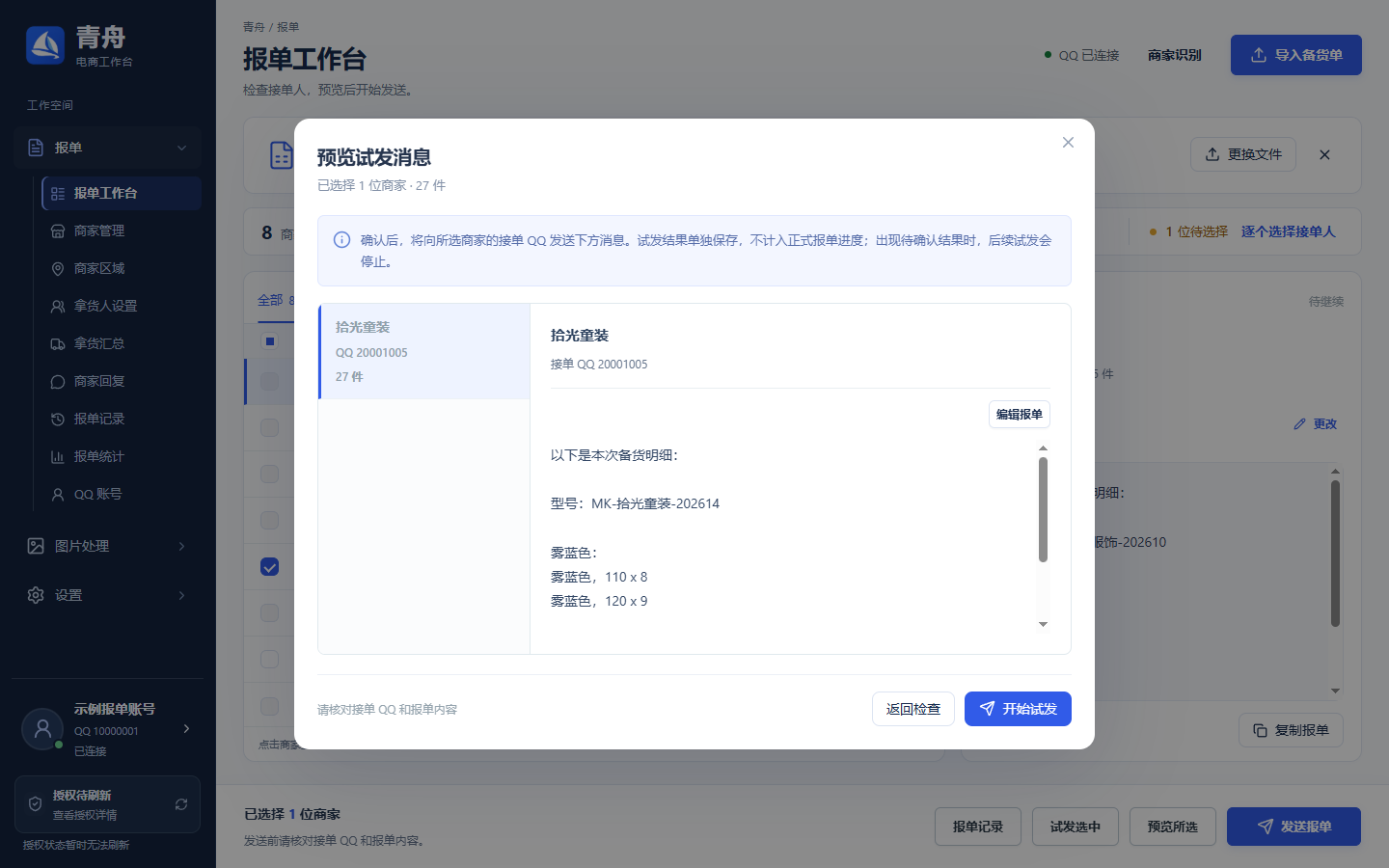The width and height of the screenshot is (1389, 868).
Task: Click the 图片处理 image icon
Action: coord(36,546)
